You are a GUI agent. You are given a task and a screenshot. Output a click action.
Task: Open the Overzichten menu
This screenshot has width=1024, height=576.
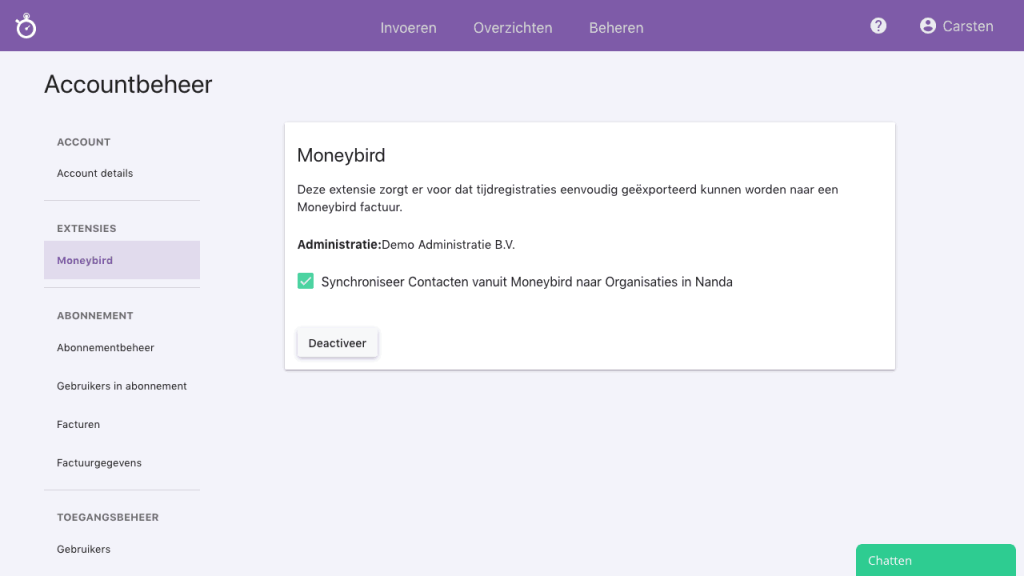pos(513,27)
